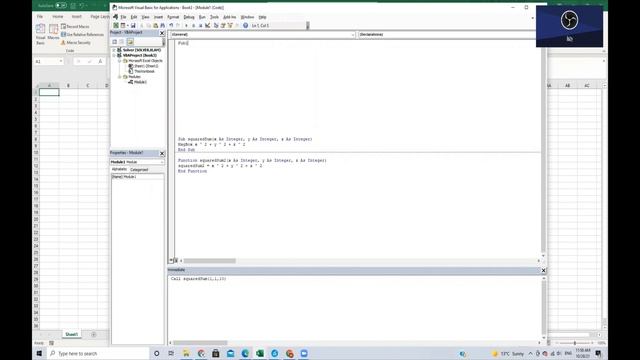Click the Macros button in the Excel ribbon

click(x=53, y=32)
